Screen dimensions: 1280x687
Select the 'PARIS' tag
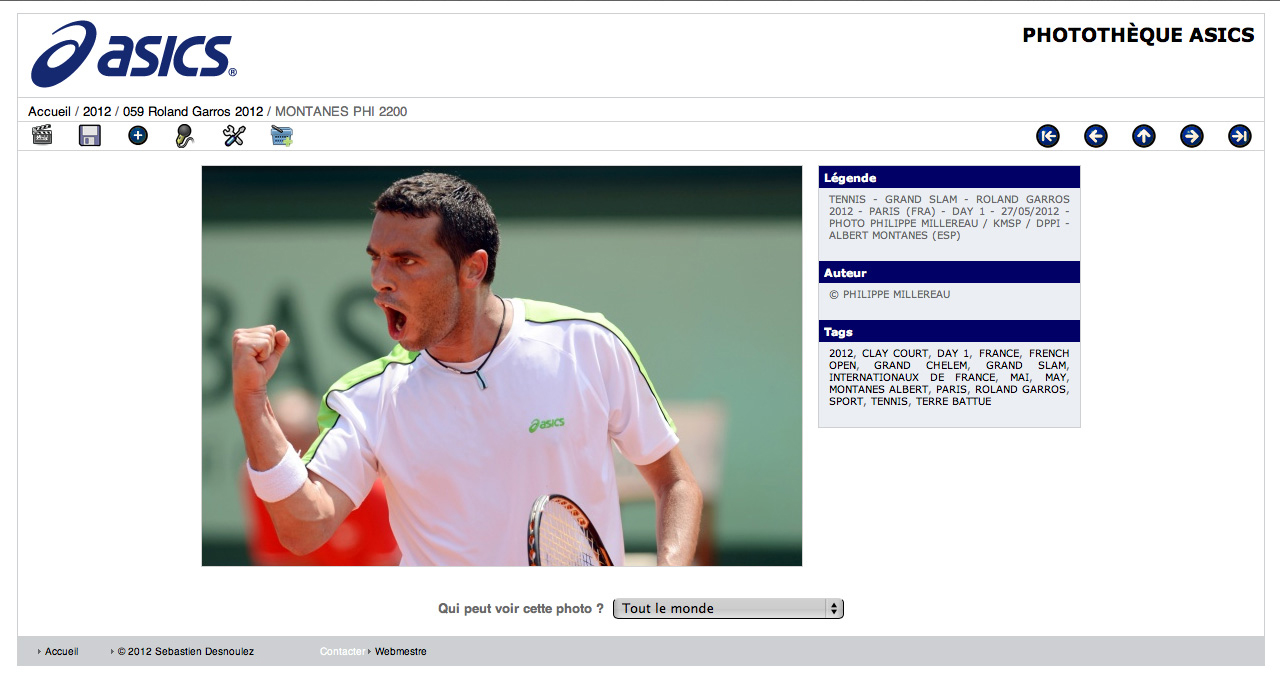[951, 389]
